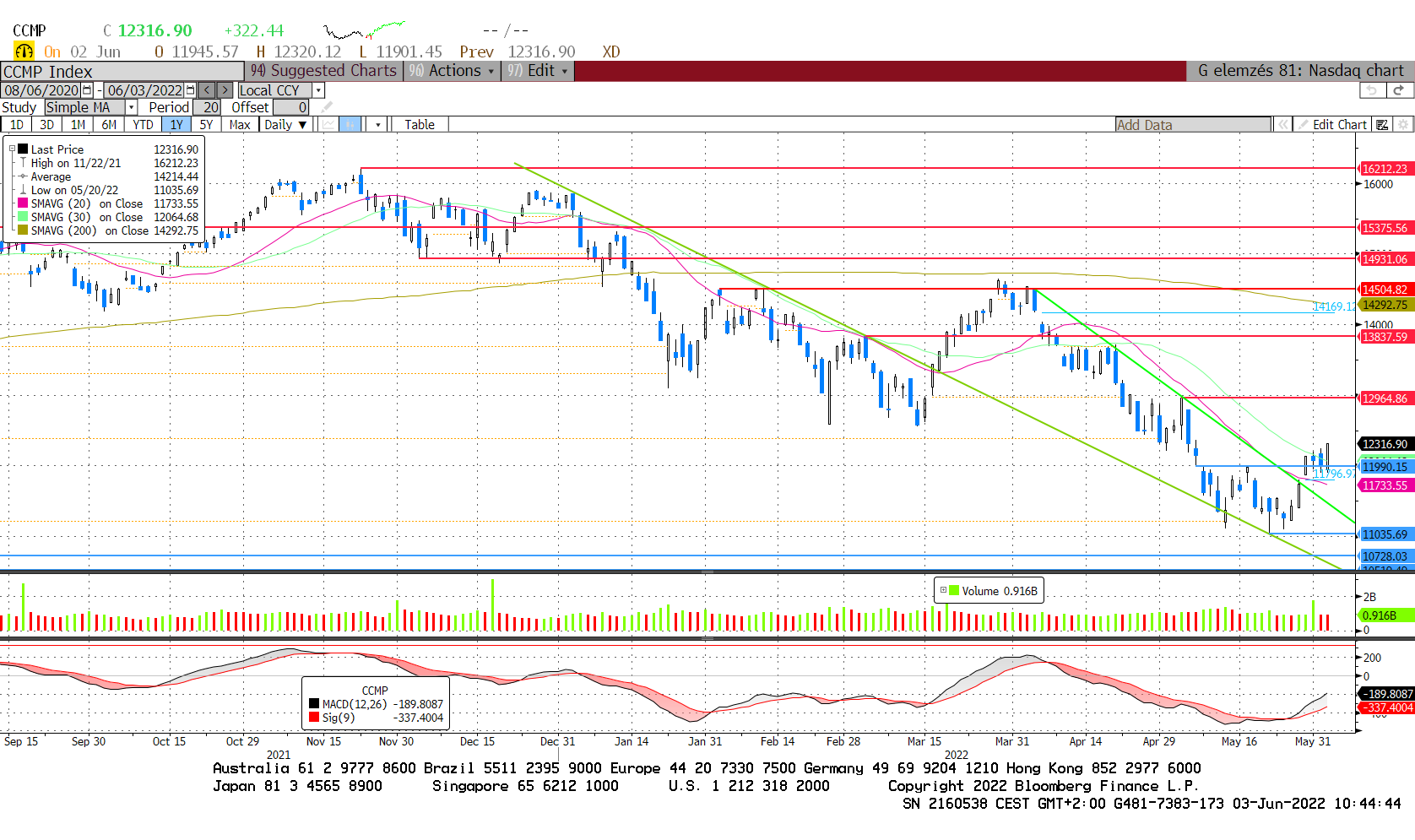
Task: Click the 14504.82 price level label
Action: pyautogui.click(x=1385, y=290)
